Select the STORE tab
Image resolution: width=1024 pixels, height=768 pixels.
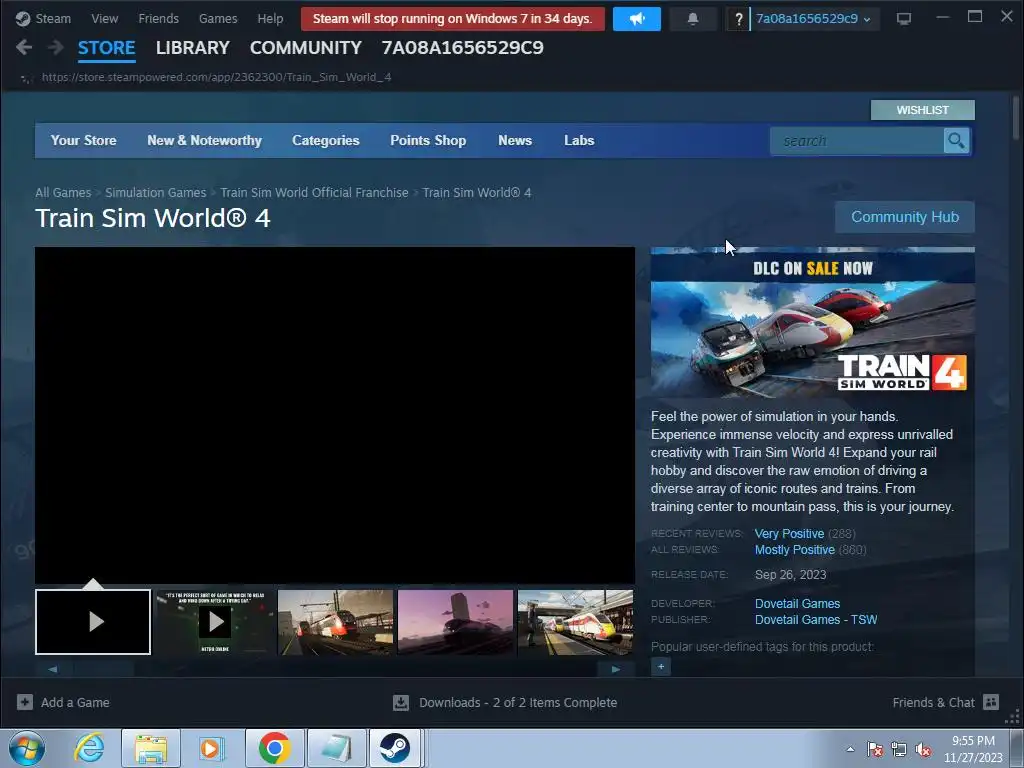pyautogui.click(x=106, y=48)
